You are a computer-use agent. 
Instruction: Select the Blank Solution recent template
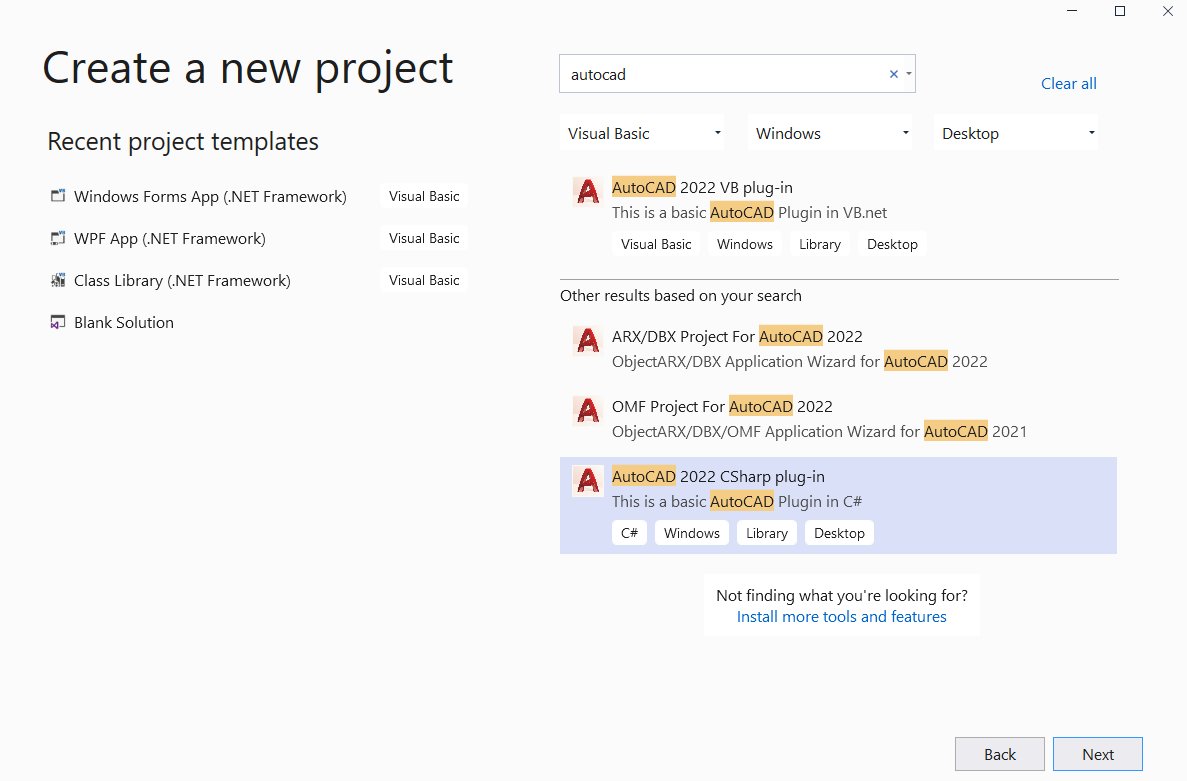click(x=123, y=322)
